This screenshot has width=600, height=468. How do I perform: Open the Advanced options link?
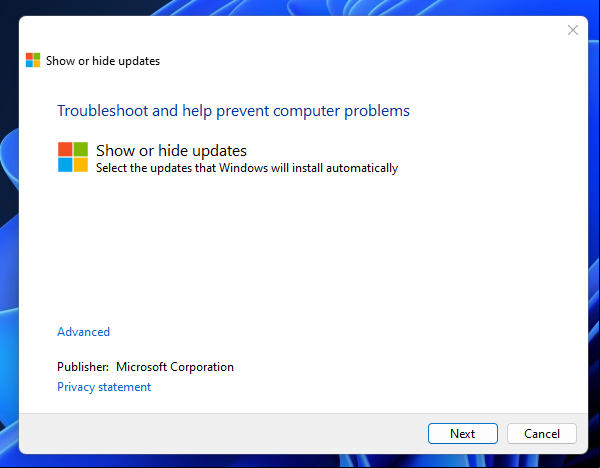coord(83,332)
